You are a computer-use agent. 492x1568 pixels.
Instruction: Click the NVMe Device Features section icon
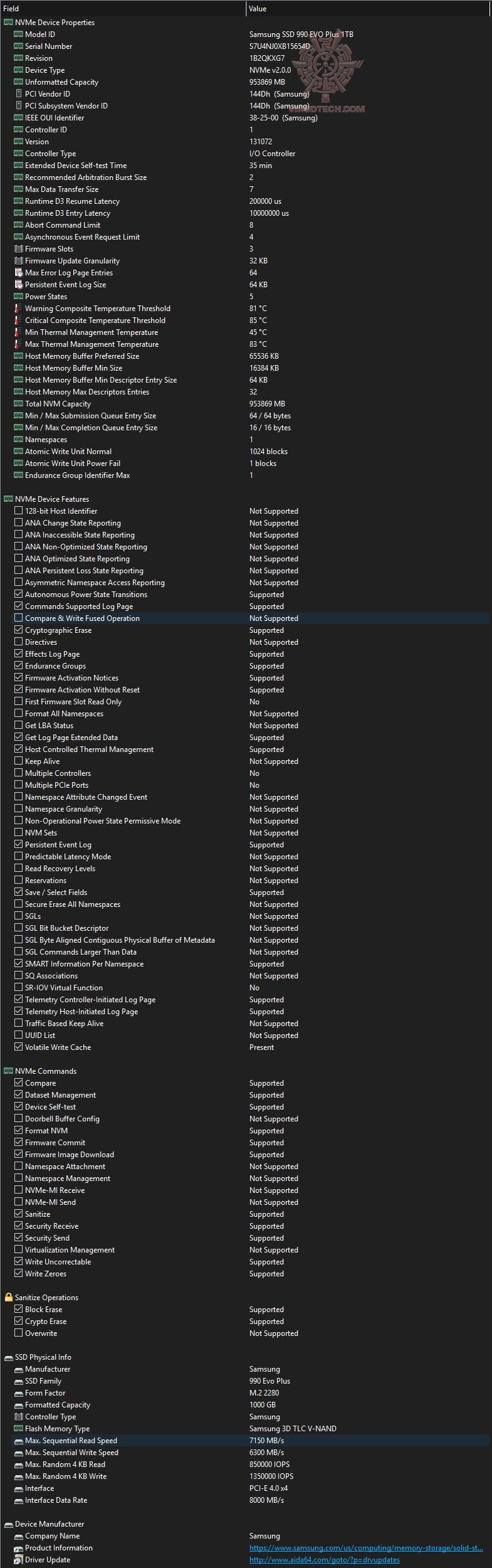(8, 499)
